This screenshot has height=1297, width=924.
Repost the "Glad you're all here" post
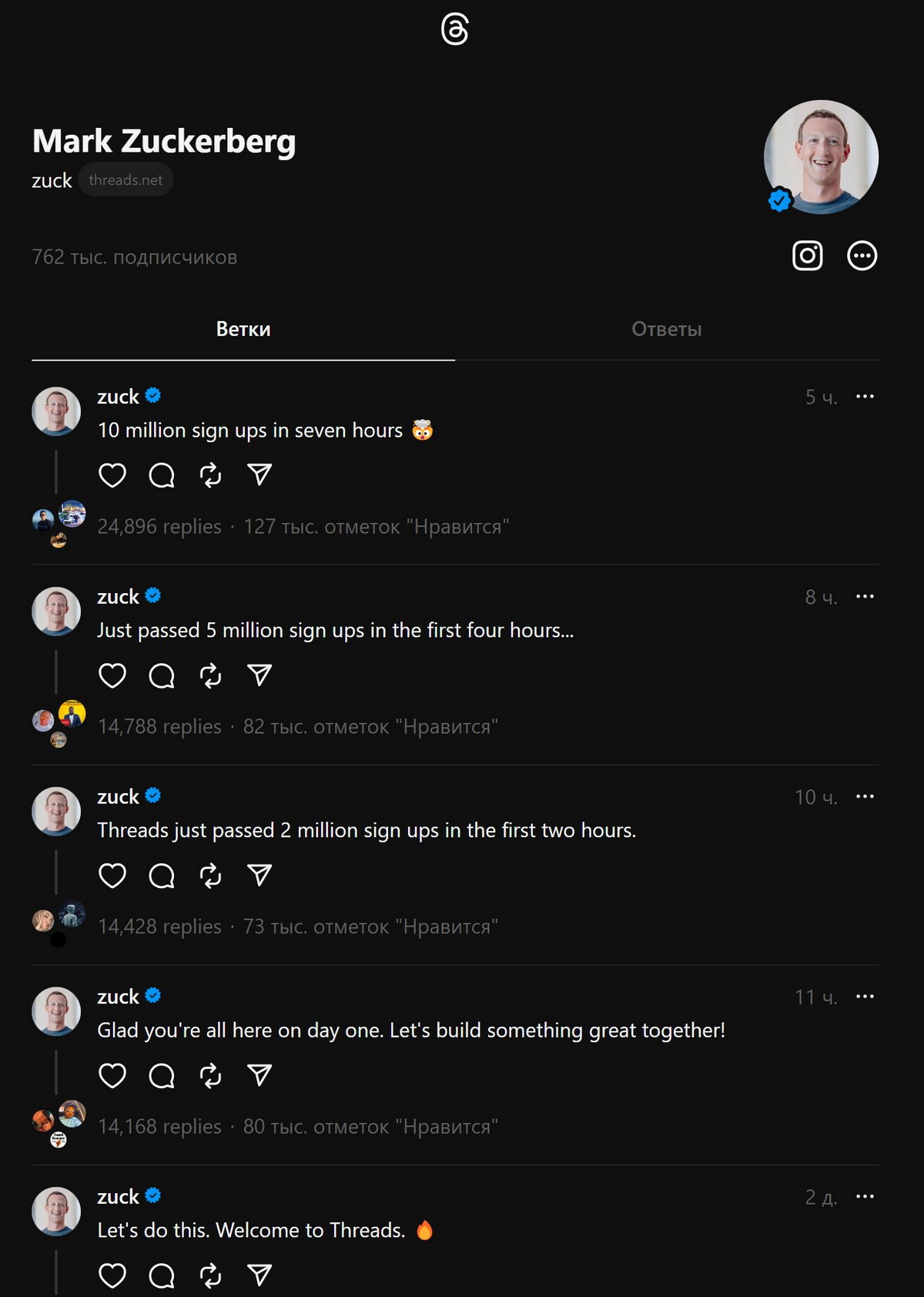click(x=210, y=1076)
